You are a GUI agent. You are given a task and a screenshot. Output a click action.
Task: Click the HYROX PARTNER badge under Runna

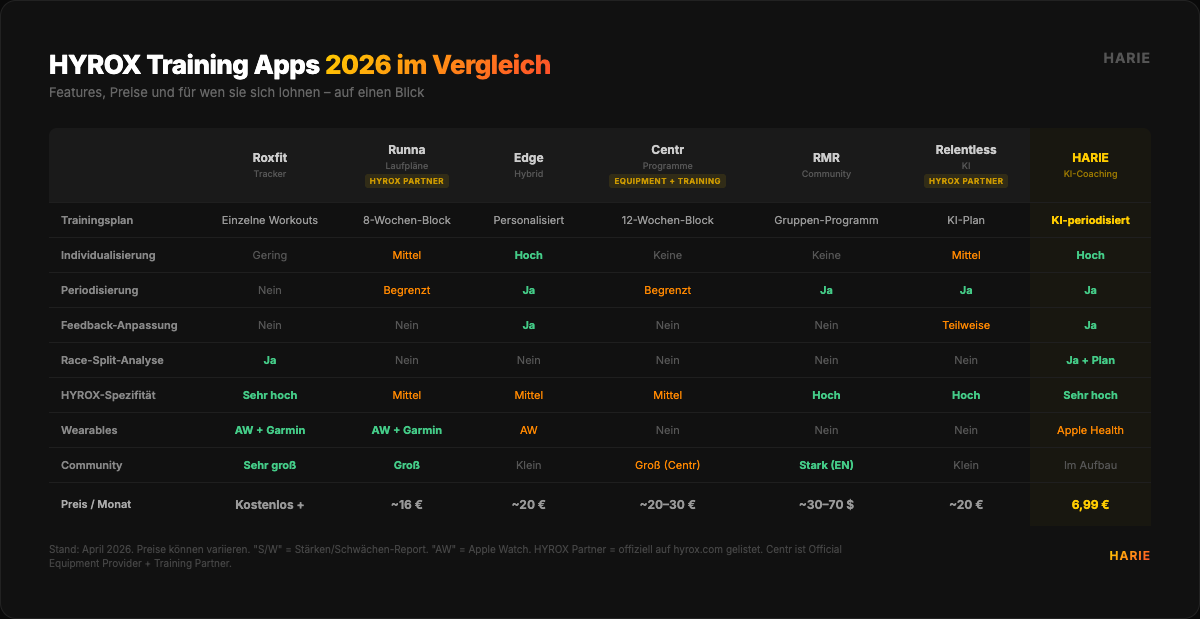pos(406,181)
